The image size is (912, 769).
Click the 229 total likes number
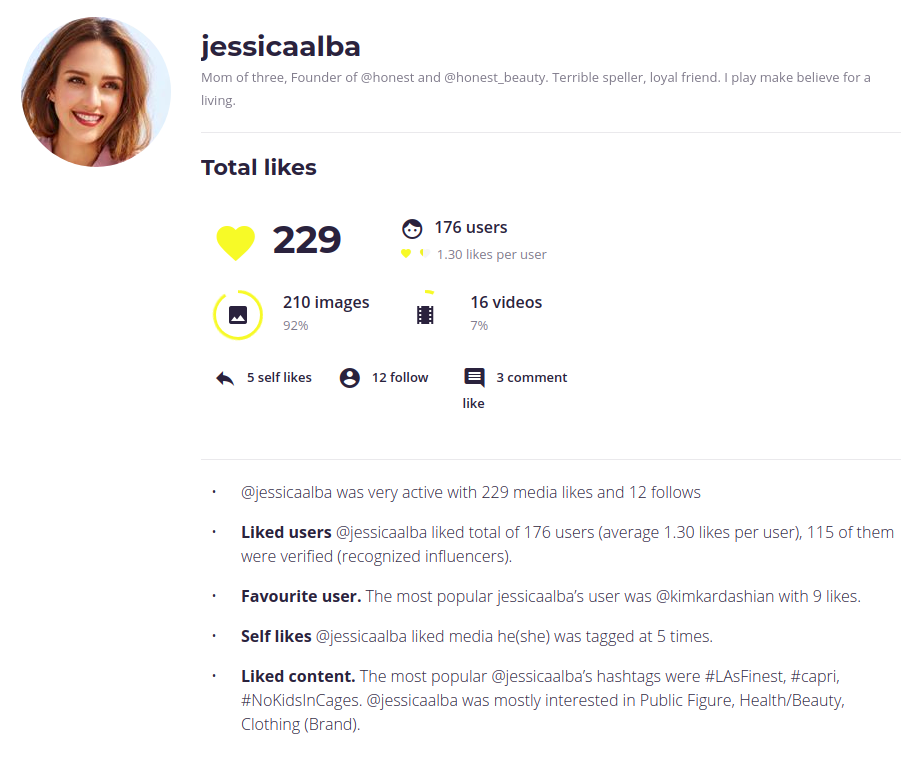pyautogui.click(x=307, y=240)
